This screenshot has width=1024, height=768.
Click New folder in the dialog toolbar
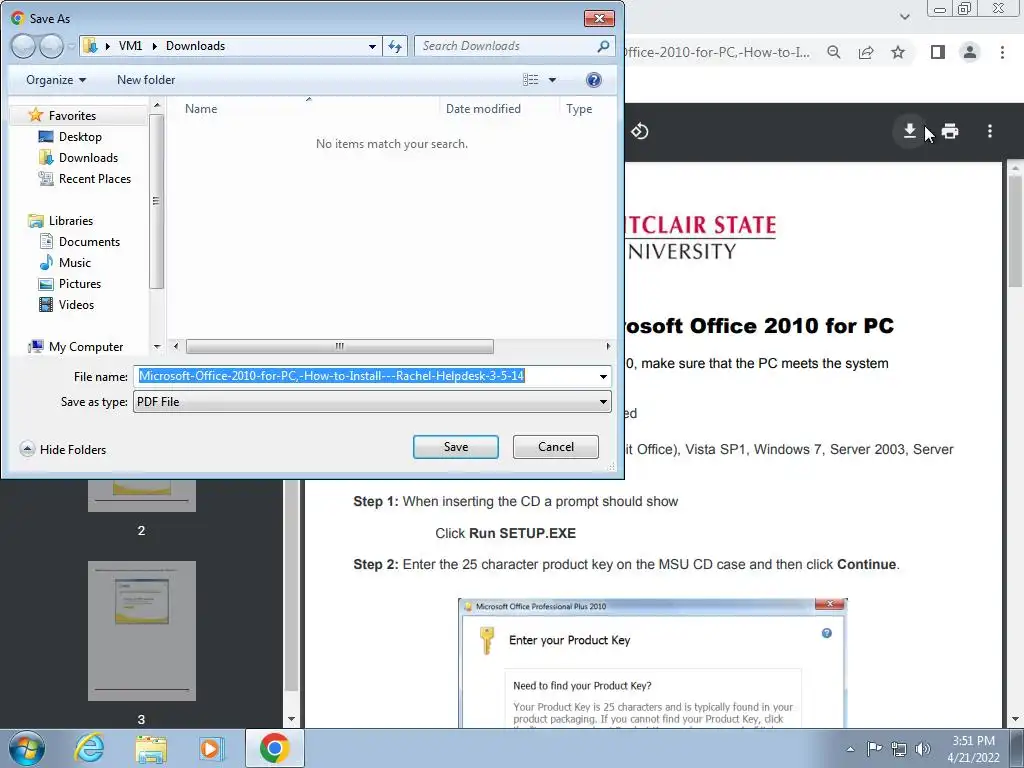click(146, 80)
